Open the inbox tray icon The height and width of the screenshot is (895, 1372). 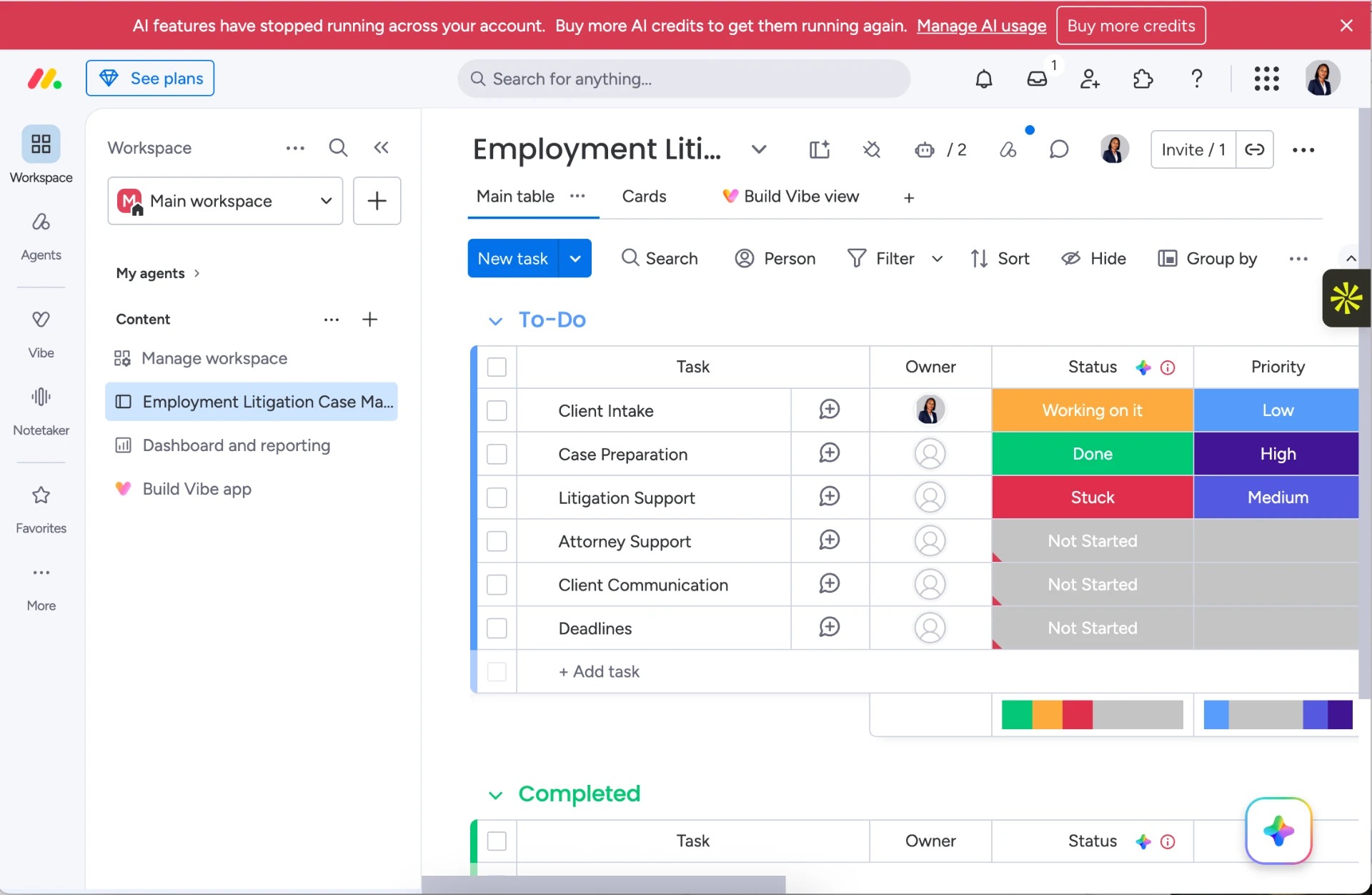coord(1037,79)
